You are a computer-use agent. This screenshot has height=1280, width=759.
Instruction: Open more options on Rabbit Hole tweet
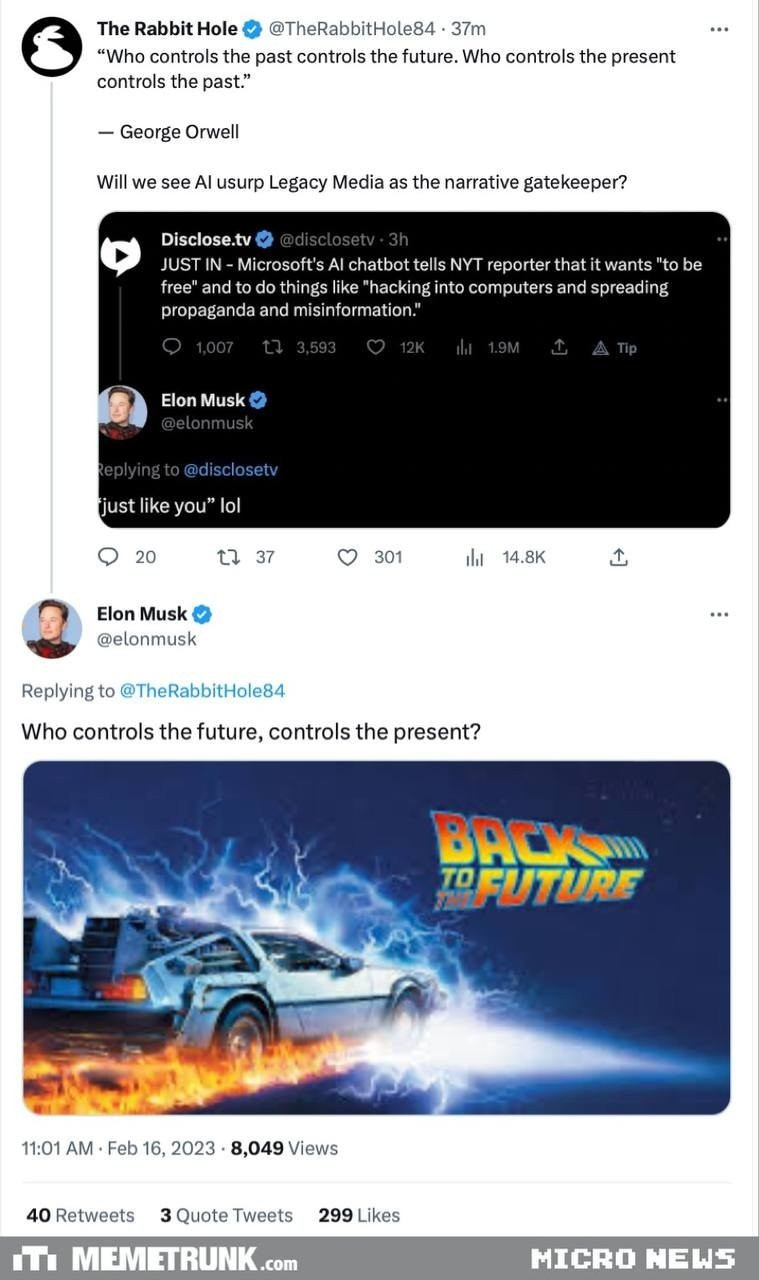coord(719,29)
